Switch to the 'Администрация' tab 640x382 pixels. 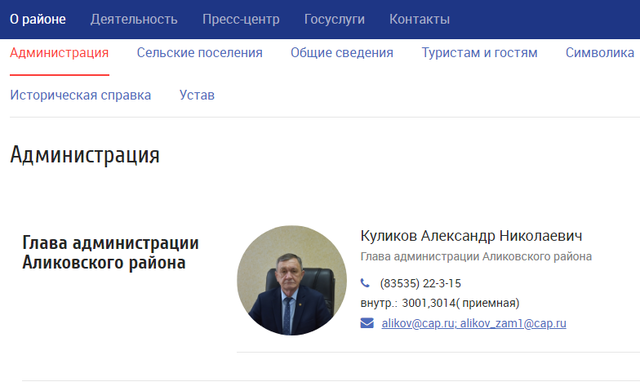point(59,53)
